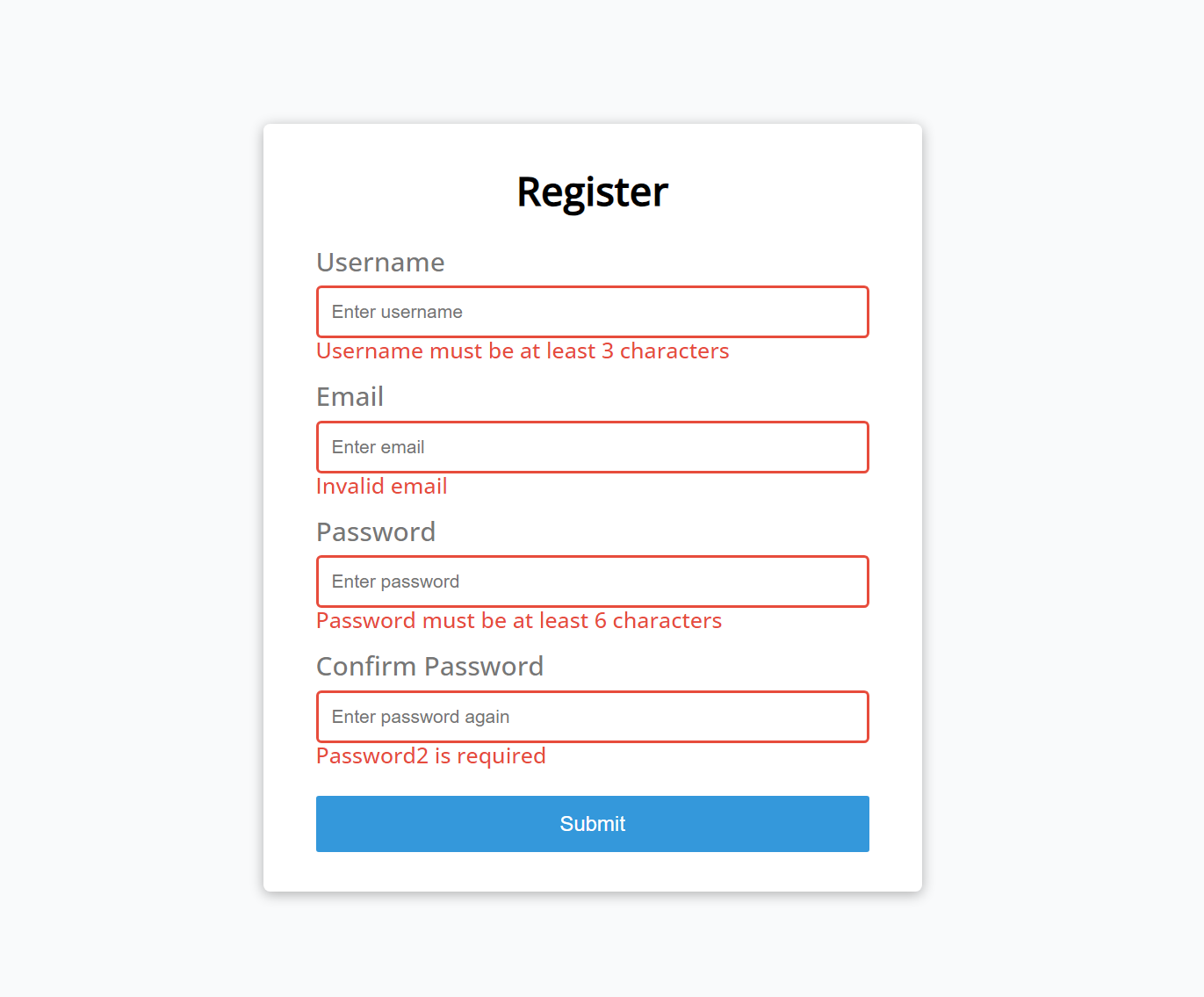Click the Username field label
This screenshot has width=1204, height=997.
(379, 262)
